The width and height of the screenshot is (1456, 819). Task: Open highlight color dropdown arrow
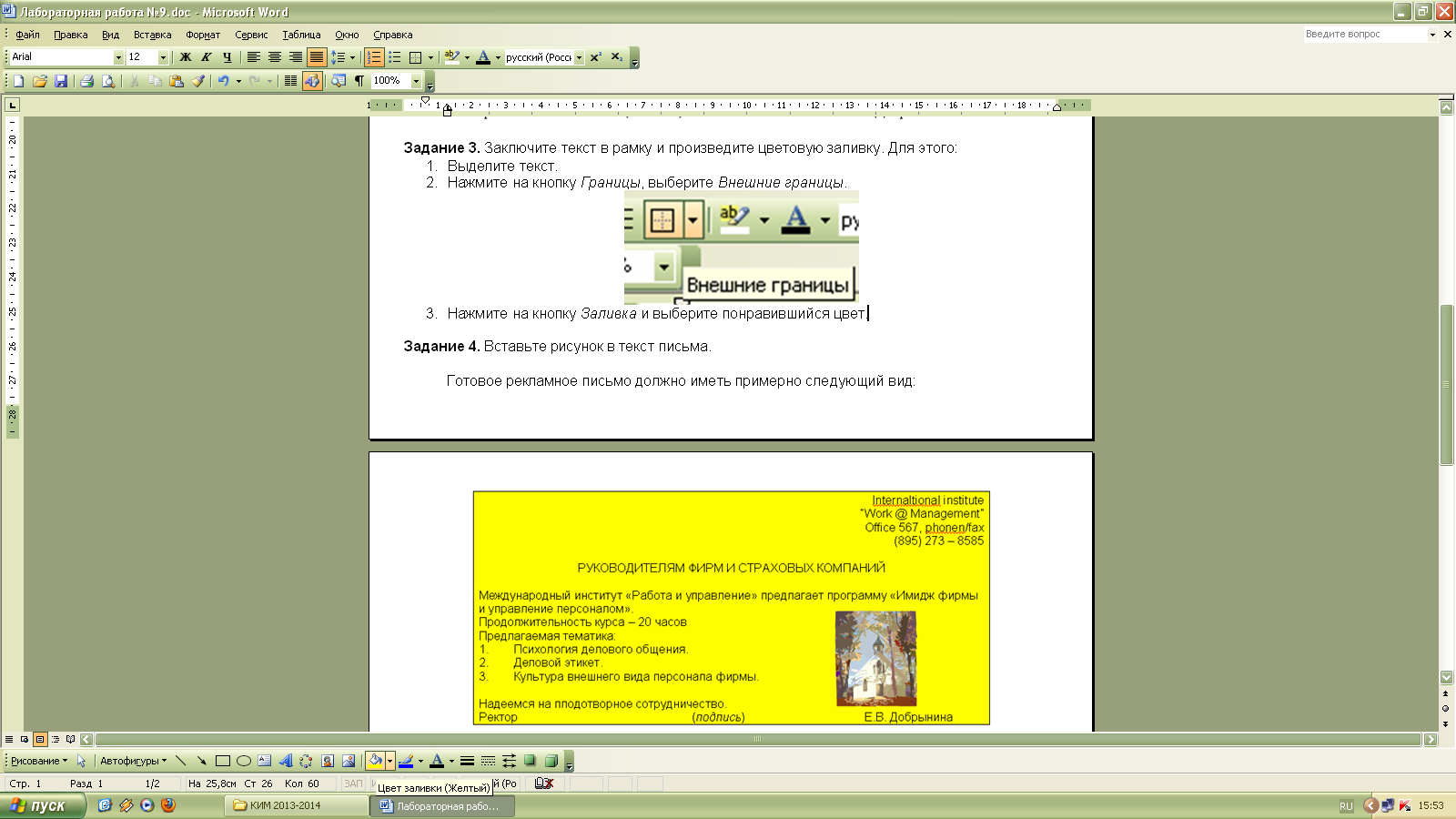(467, 57)
